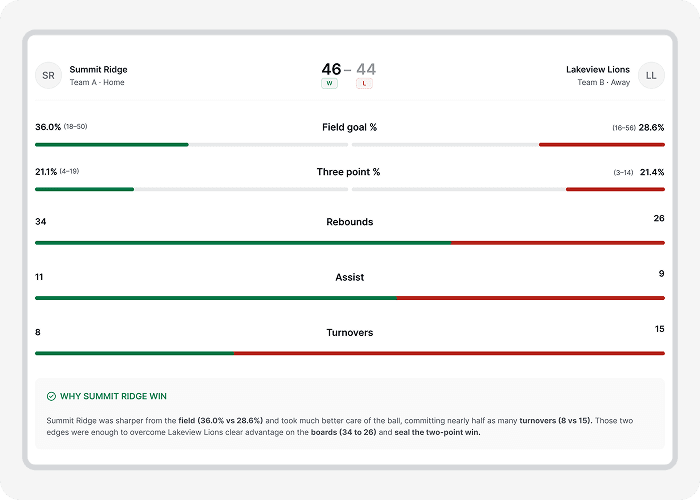
Task: Click the SR team avatar icon
Action: 47,75
